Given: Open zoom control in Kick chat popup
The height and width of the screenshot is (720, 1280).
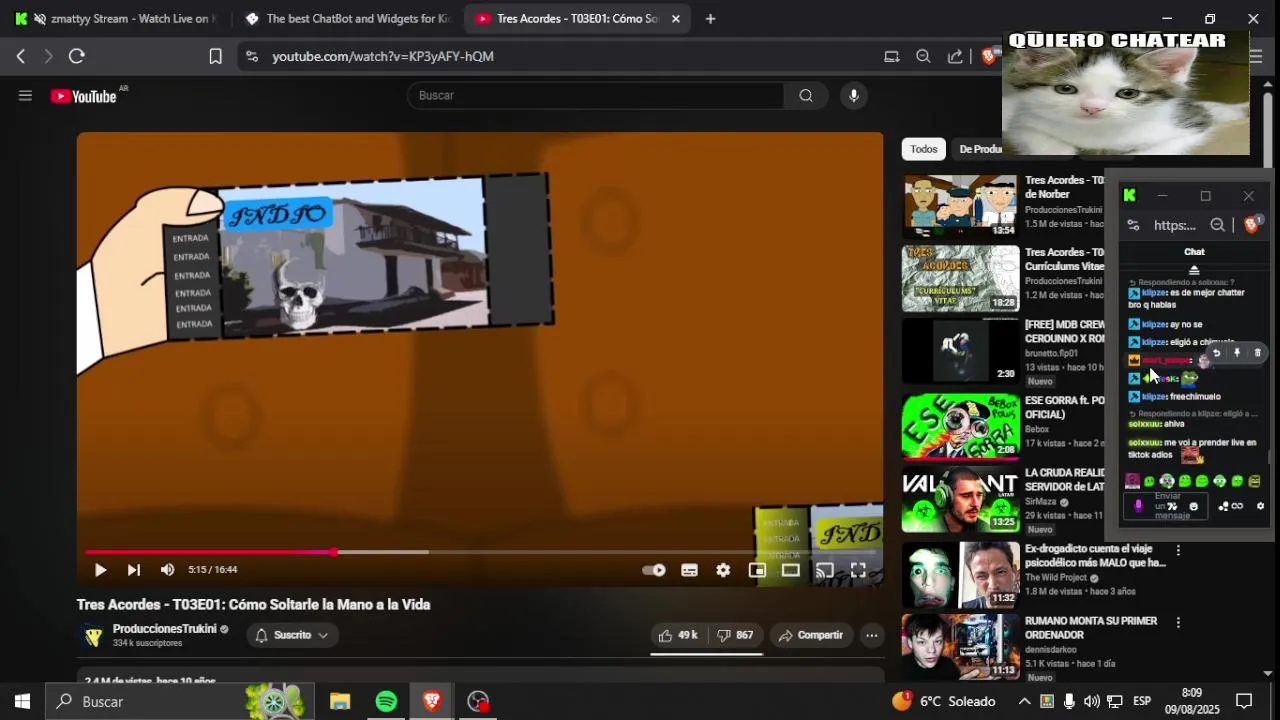Looking at the screenshot, I should click(1217, 225).
